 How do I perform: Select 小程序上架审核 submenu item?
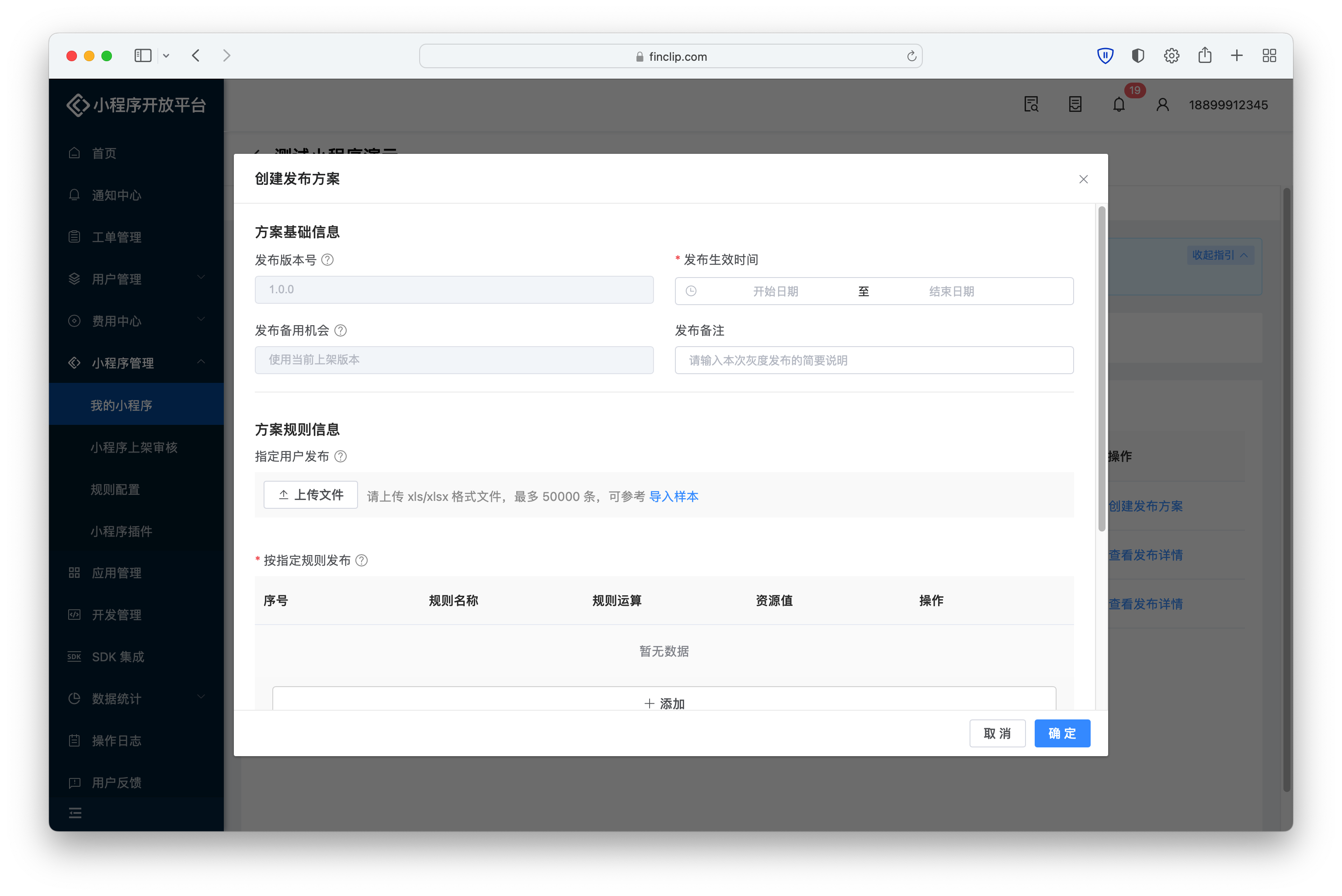136,447
